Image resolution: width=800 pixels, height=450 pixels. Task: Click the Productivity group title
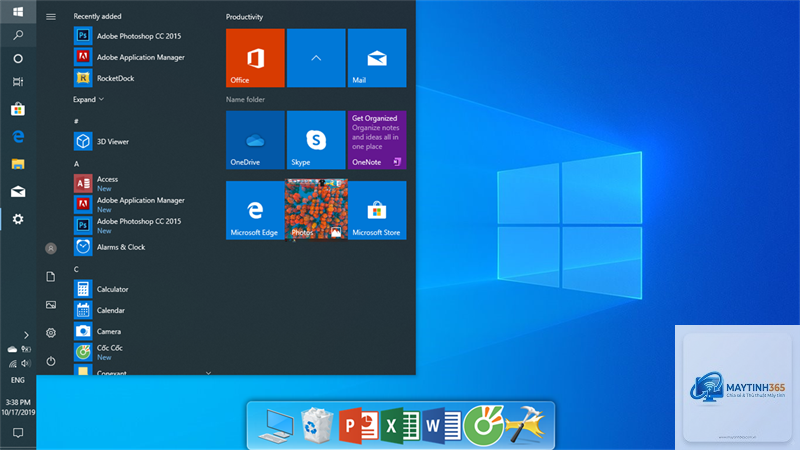(244, 17)
